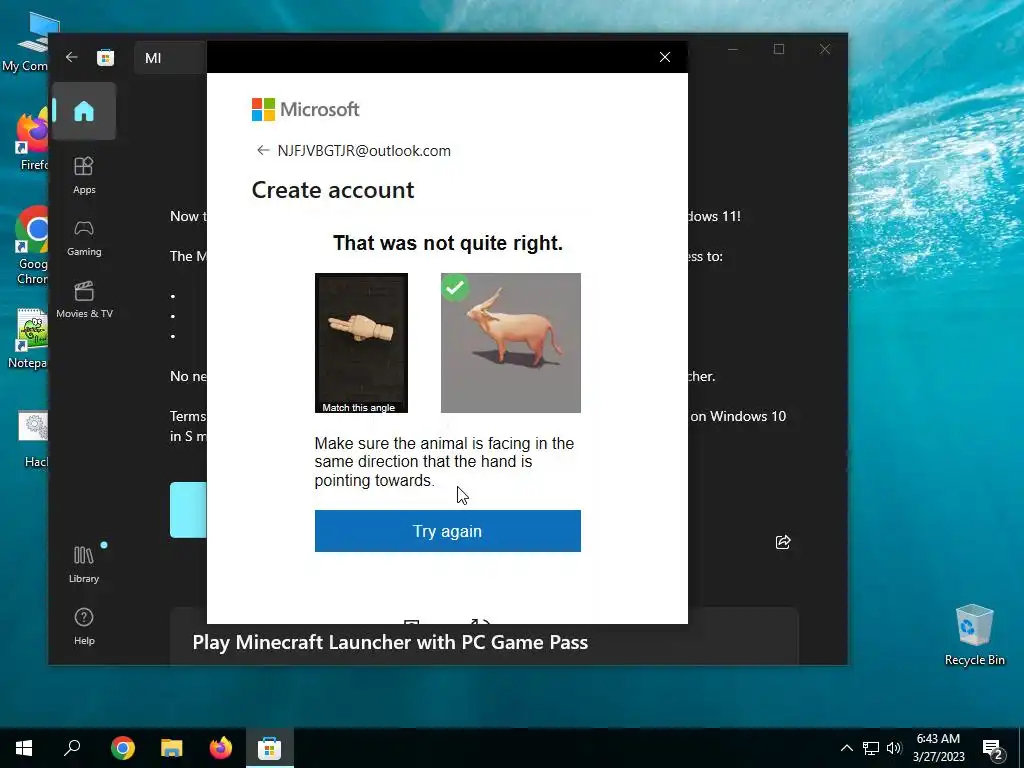Image resolution: width=1024 pixels, height=768 pixels.
Task: Click Microsoft Store taskbar icon
Action: click(x=269, y=748)
